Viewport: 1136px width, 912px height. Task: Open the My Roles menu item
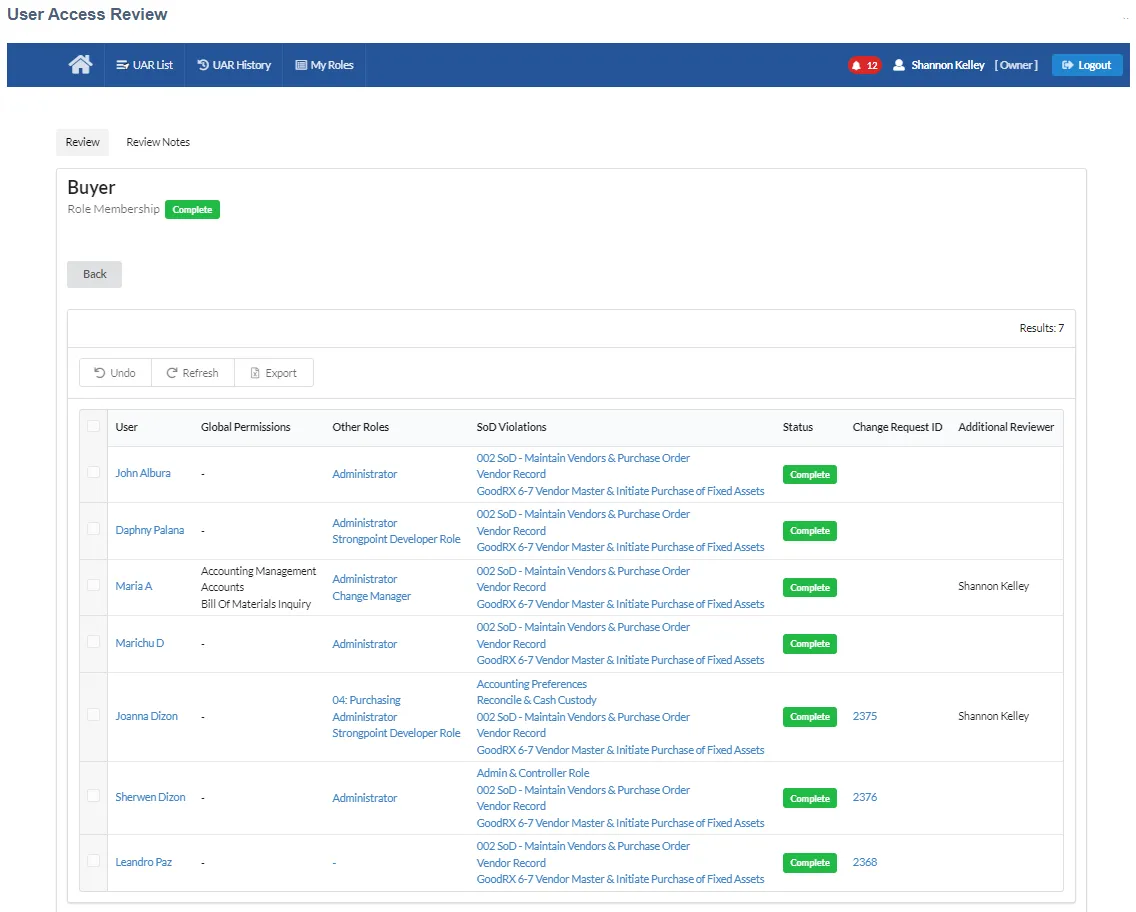click(x=325, y=65)
